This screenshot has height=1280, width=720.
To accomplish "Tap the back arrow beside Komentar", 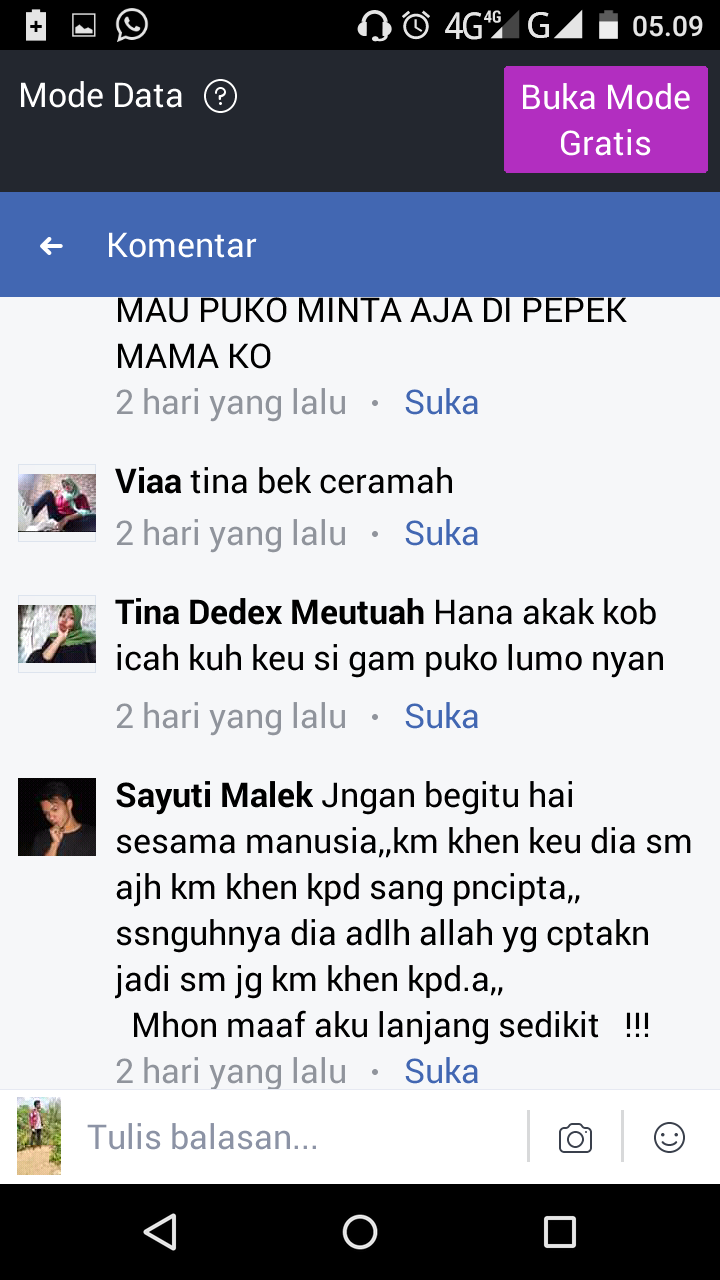I will click(x=51, y=245).
